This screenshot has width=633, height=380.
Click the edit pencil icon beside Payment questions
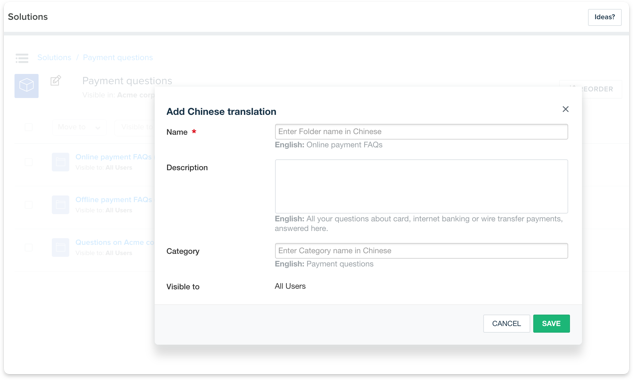tap(55, 81)
